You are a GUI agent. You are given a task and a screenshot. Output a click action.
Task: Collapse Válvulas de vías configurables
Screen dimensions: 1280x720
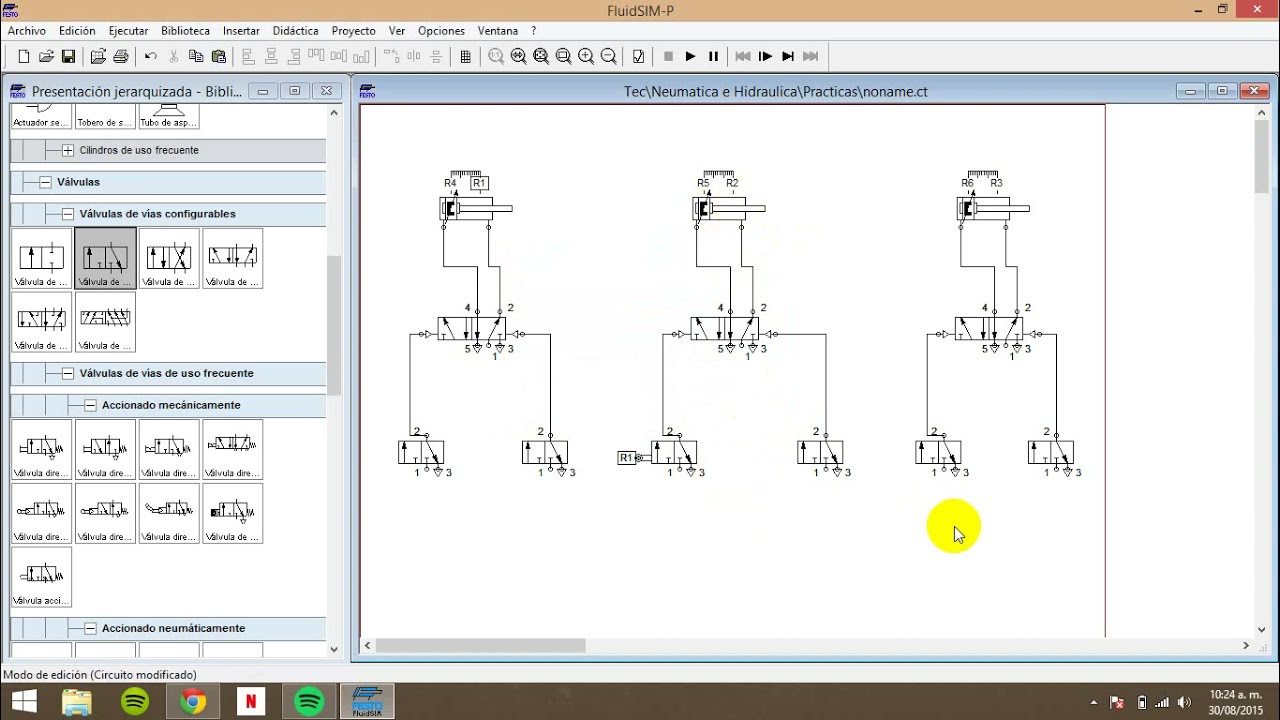click(x=68, y=214)
